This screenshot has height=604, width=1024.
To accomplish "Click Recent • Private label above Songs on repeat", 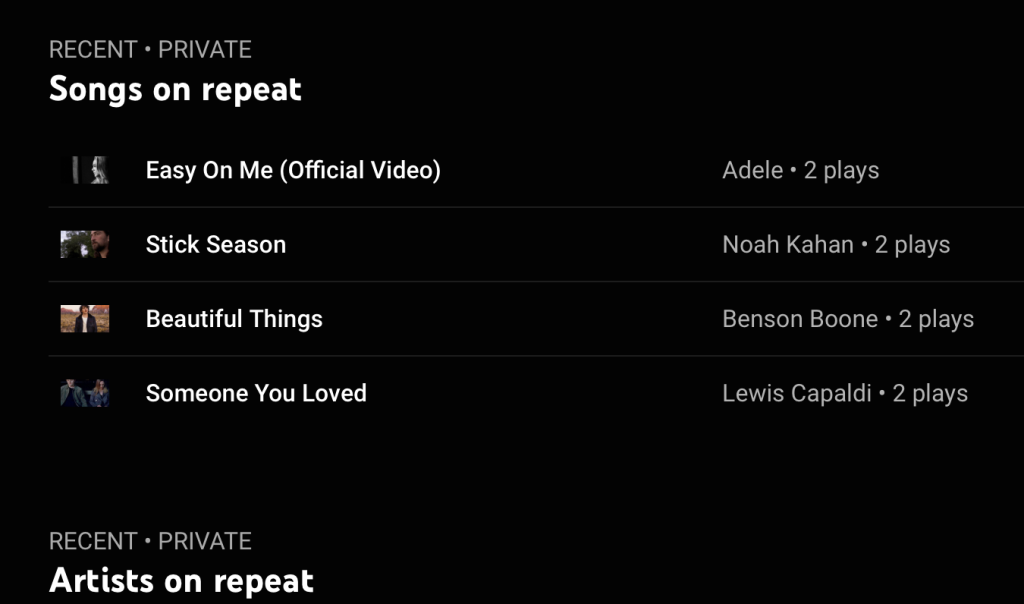I will click(x=150, y=49).
